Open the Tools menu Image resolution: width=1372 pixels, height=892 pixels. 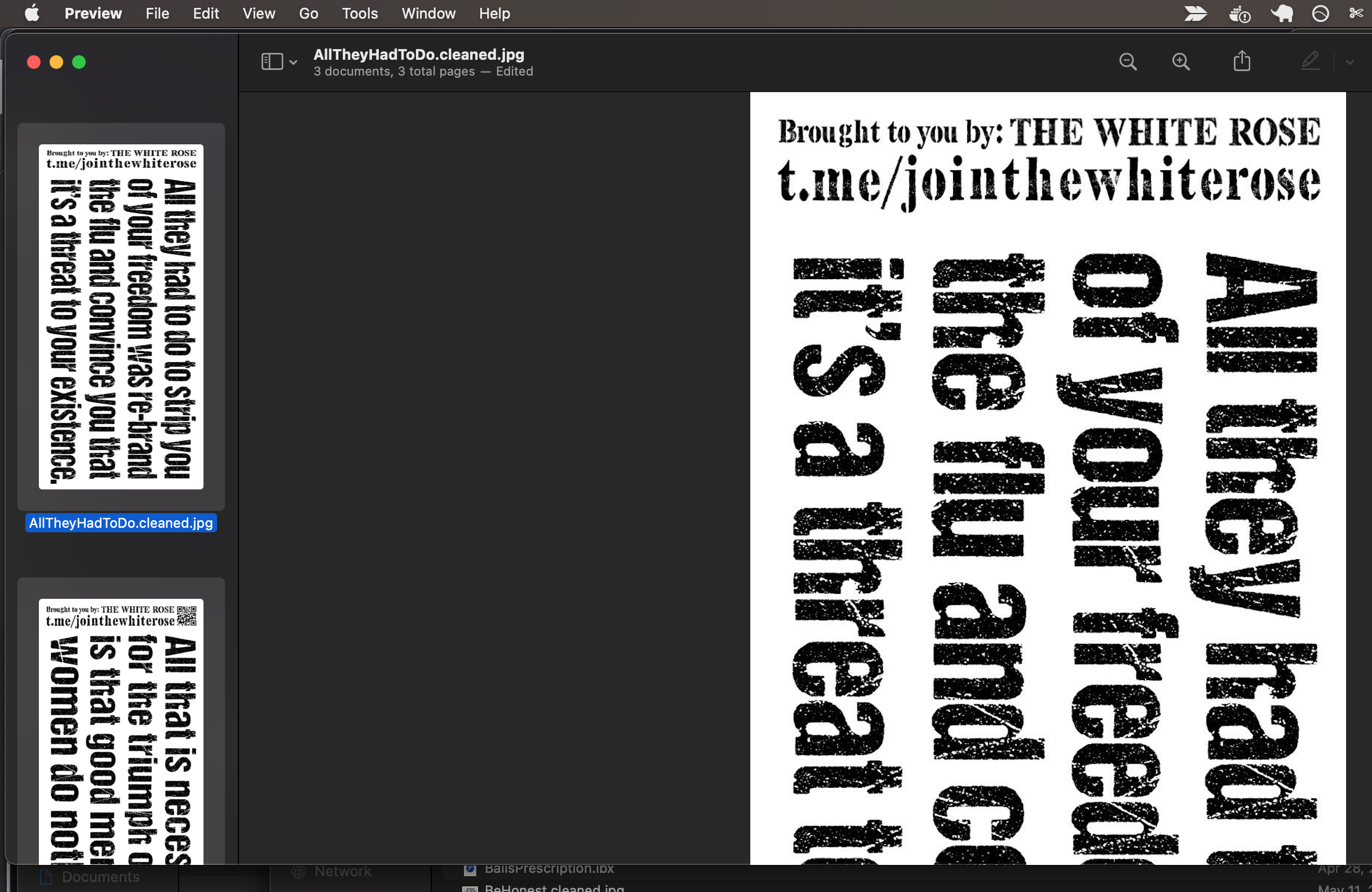point(360,14)
